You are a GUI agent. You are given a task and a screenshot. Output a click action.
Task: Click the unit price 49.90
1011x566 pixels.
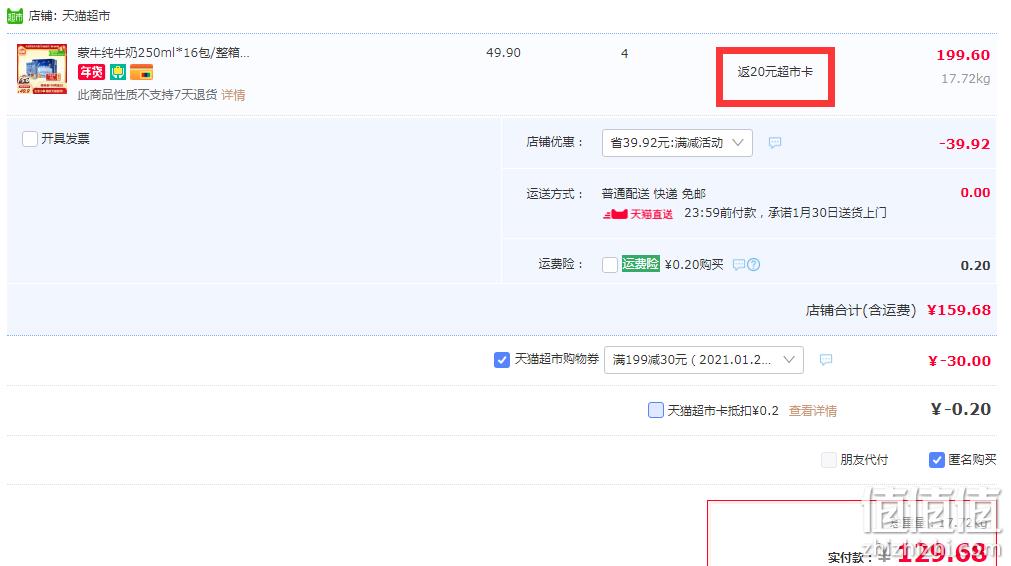(x=503, y=53)
